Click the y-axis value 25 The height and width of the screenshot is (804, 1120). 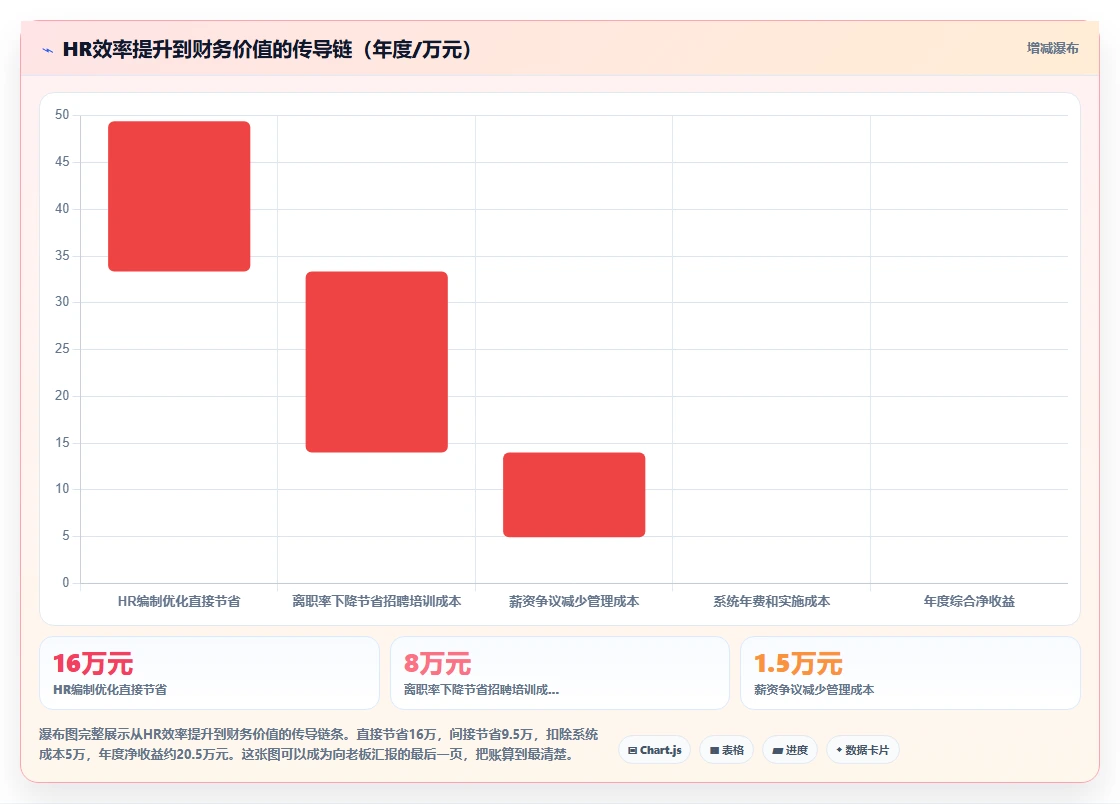(62, 348)
